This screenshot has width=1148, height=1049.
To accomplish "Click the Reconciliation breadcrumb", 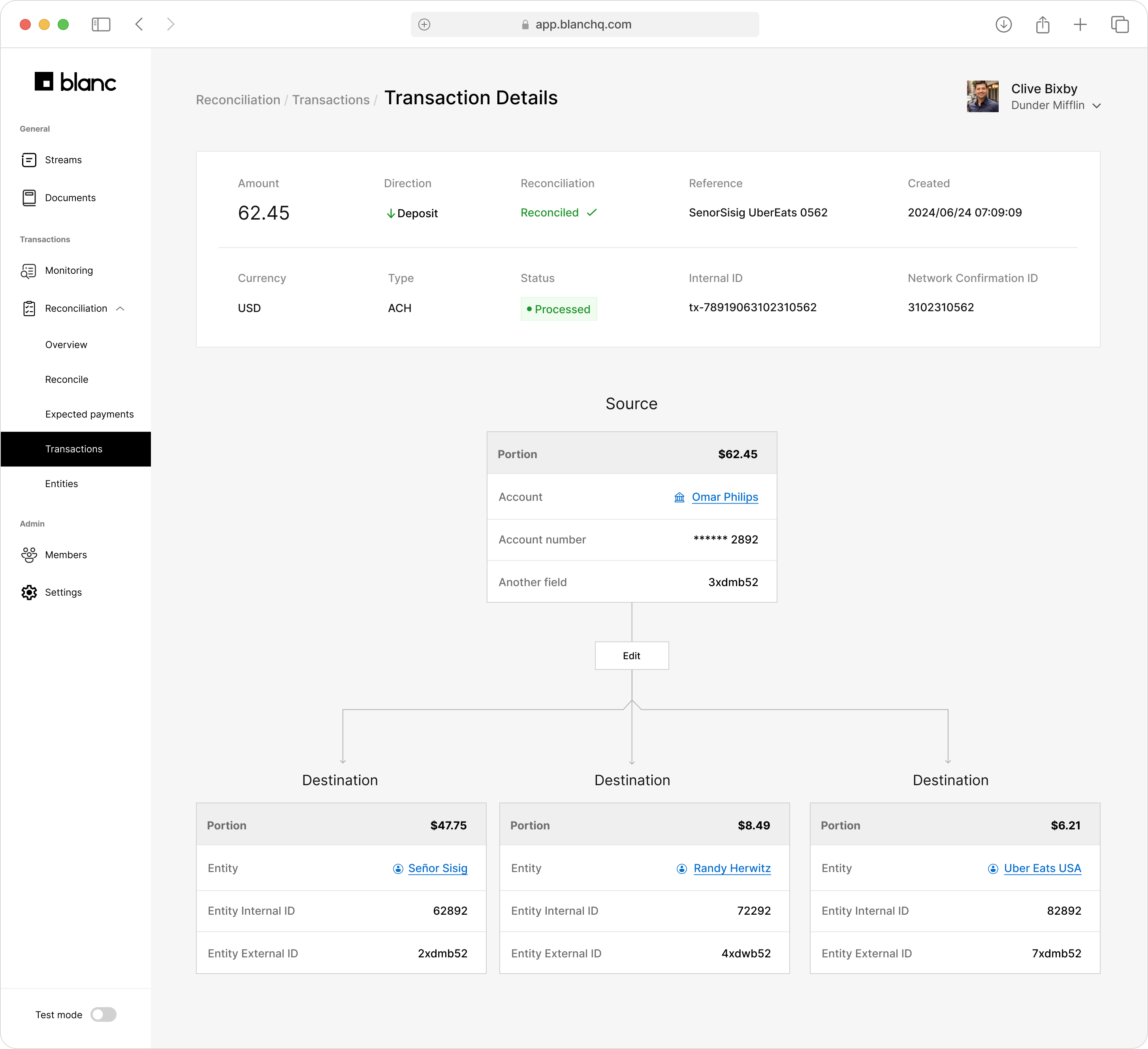I will point(238,100).
